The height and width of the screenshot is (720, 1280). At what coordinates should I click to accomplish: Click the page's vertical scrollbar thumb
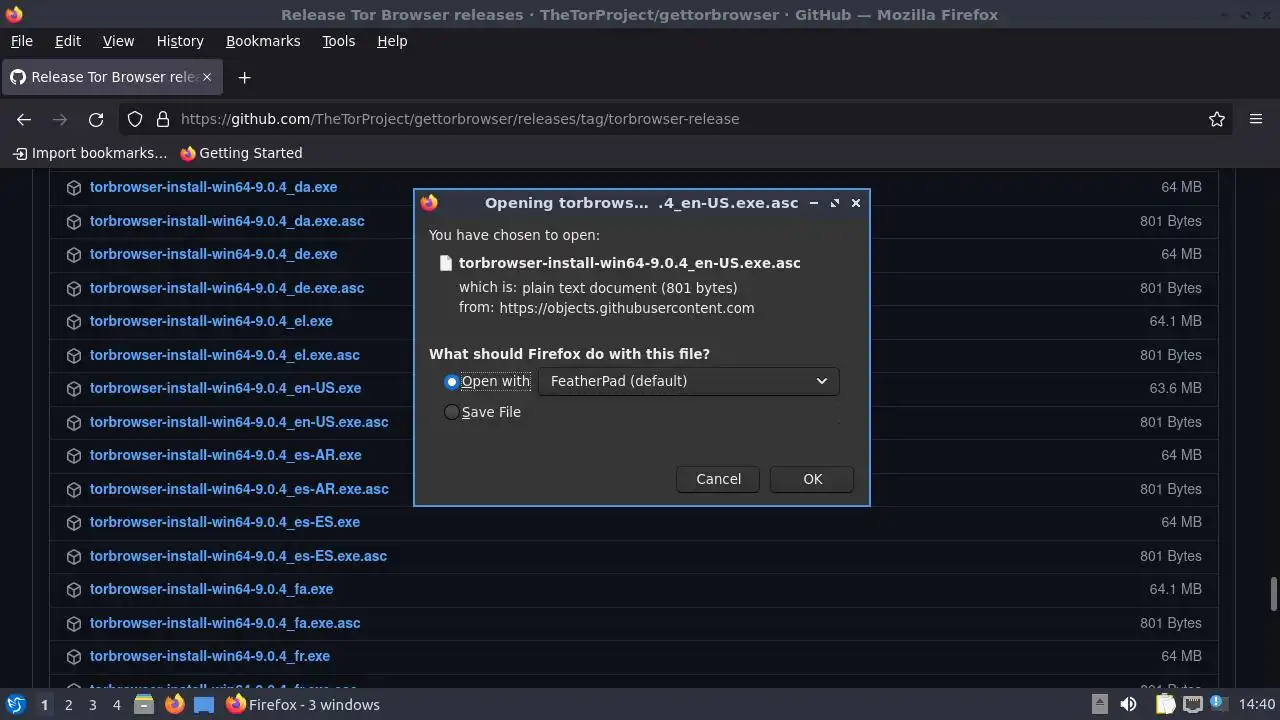tap(1273, 593)
